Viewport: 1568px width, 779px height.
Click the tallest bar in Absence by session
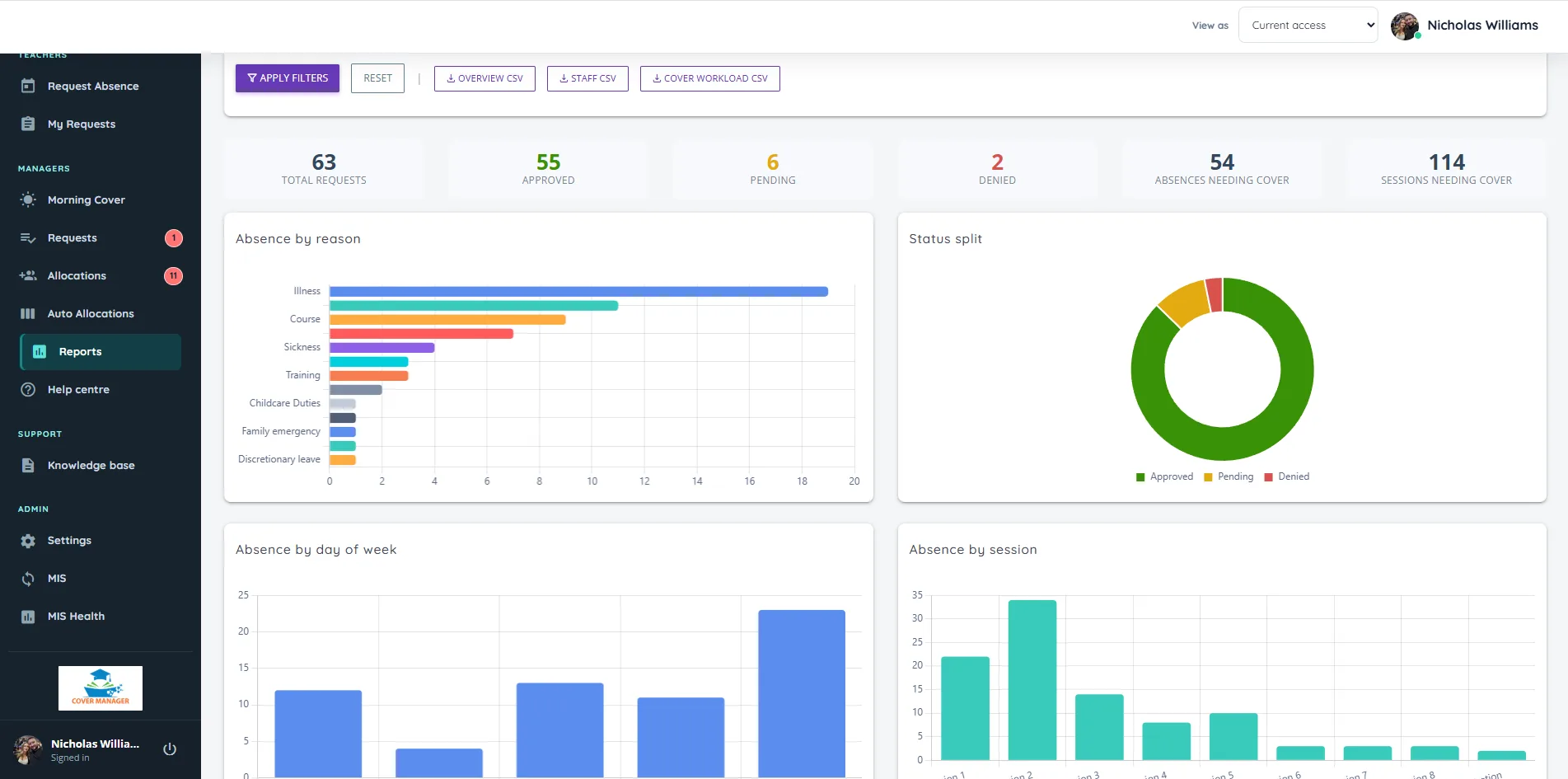point(1032,680)
